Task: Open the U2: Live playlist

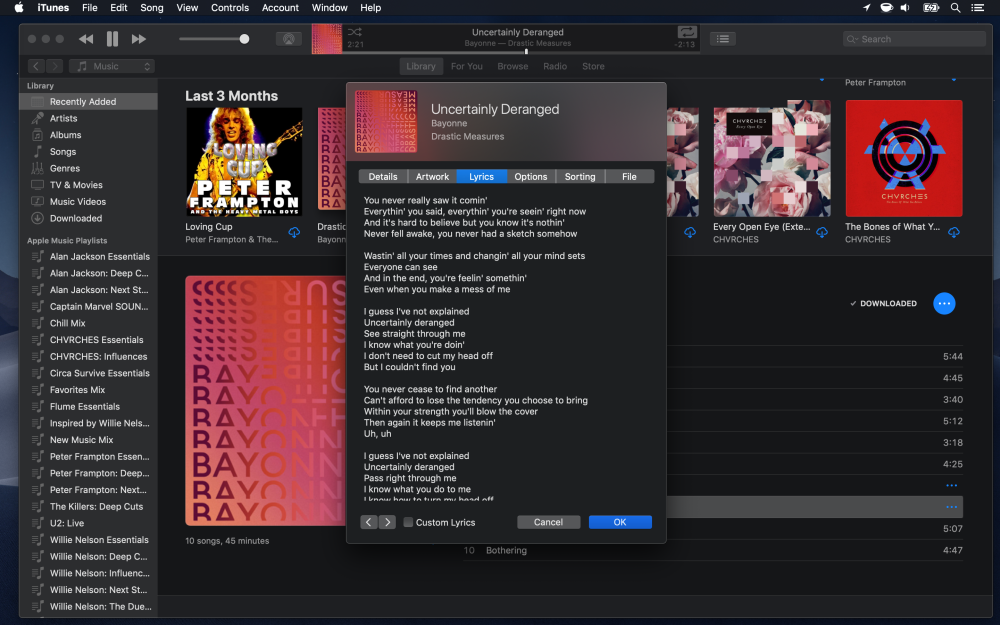Action: point(89,523)
